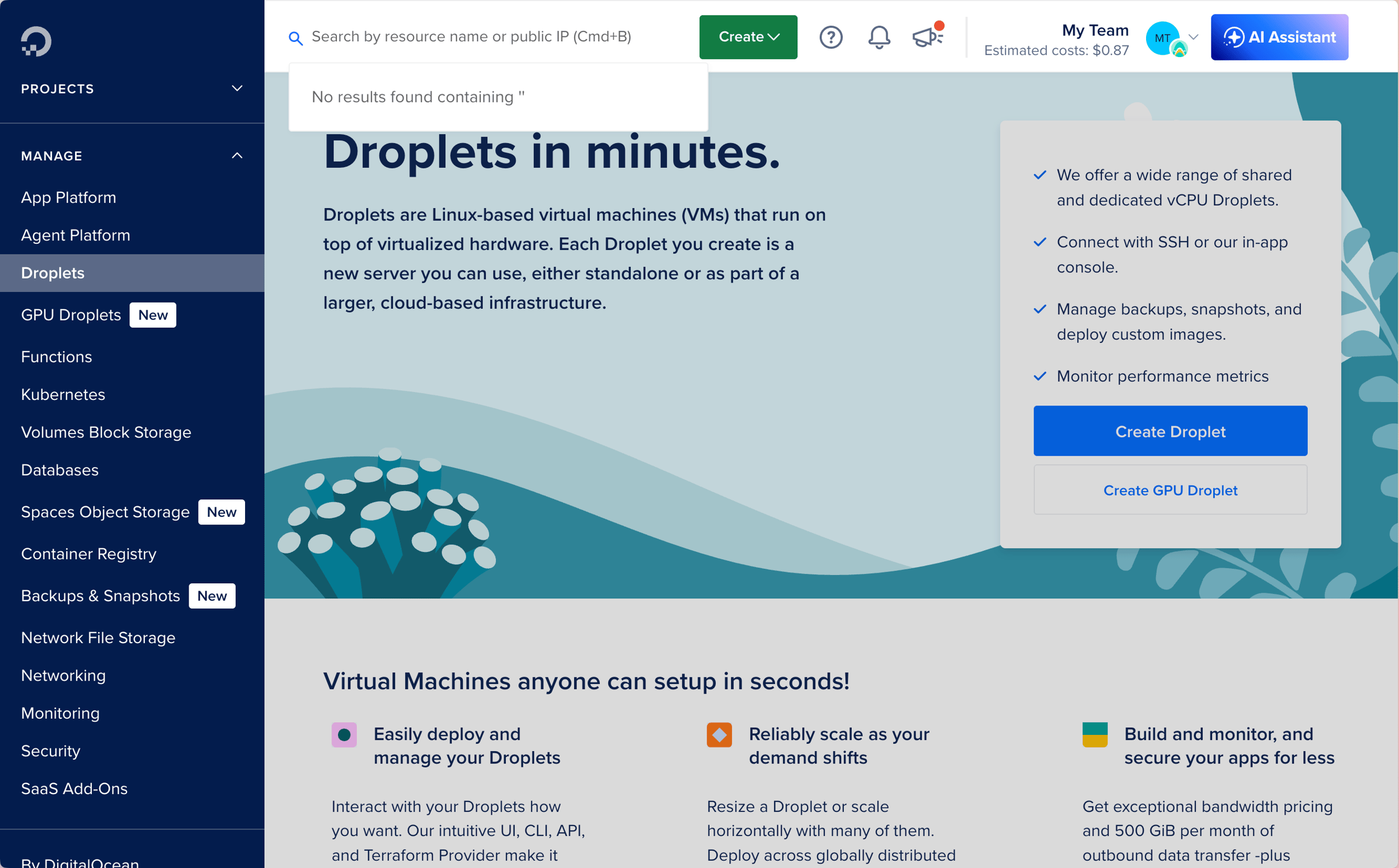Open Spaces Object Storage
The height and width of the screenshot is (868, 1399).
105,512
